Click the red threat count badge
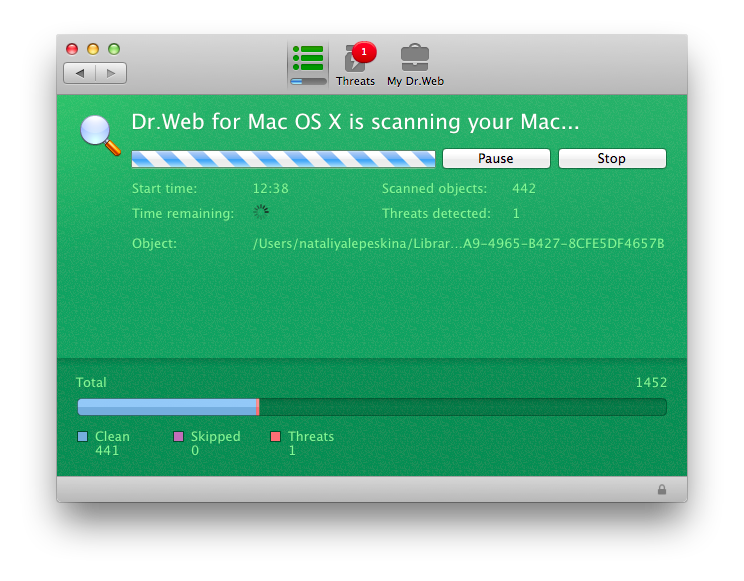Image resolution: width=744 pixels, height=581 pixels. click(x=364, y=52)
